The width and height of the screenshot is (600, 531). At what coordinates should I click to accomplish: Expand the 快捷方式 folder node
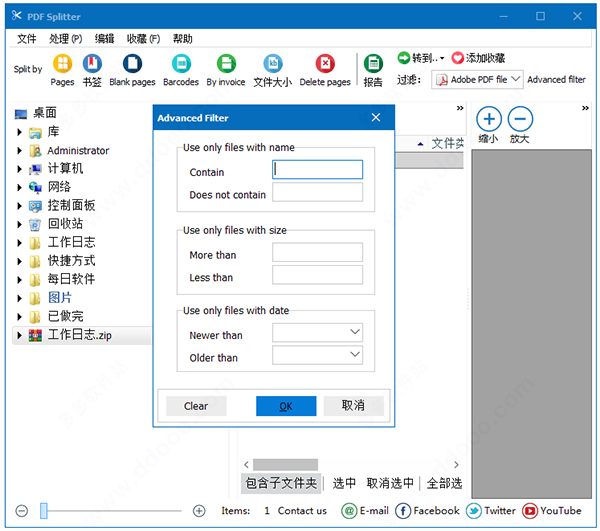19,261
